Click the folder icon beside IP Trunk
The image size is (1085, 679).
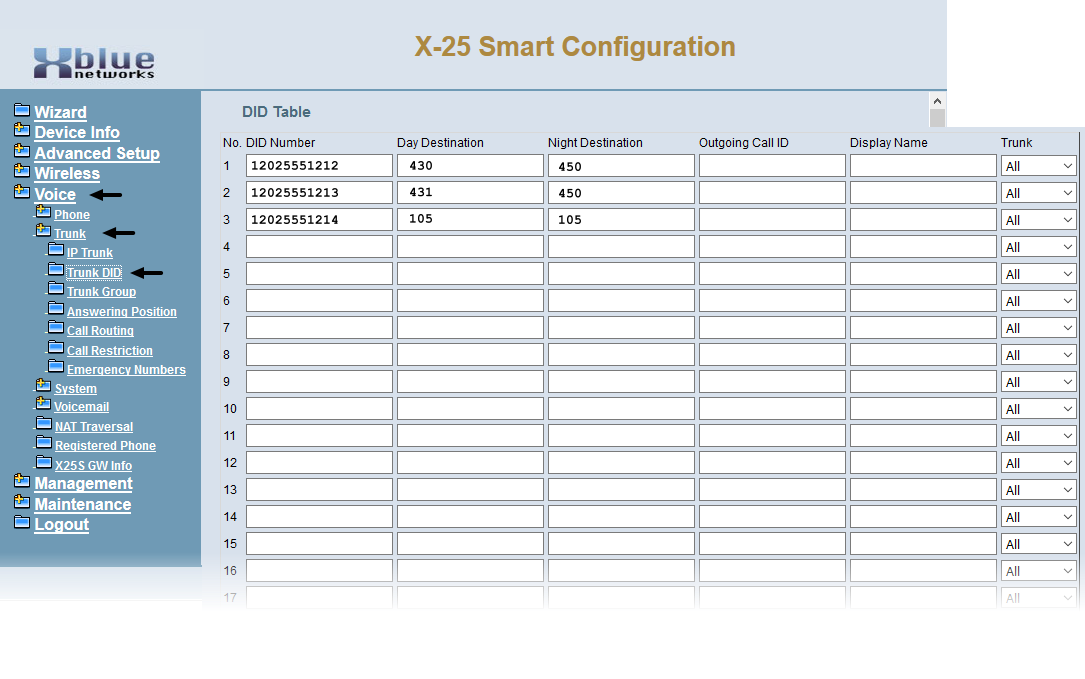[56, 251]
